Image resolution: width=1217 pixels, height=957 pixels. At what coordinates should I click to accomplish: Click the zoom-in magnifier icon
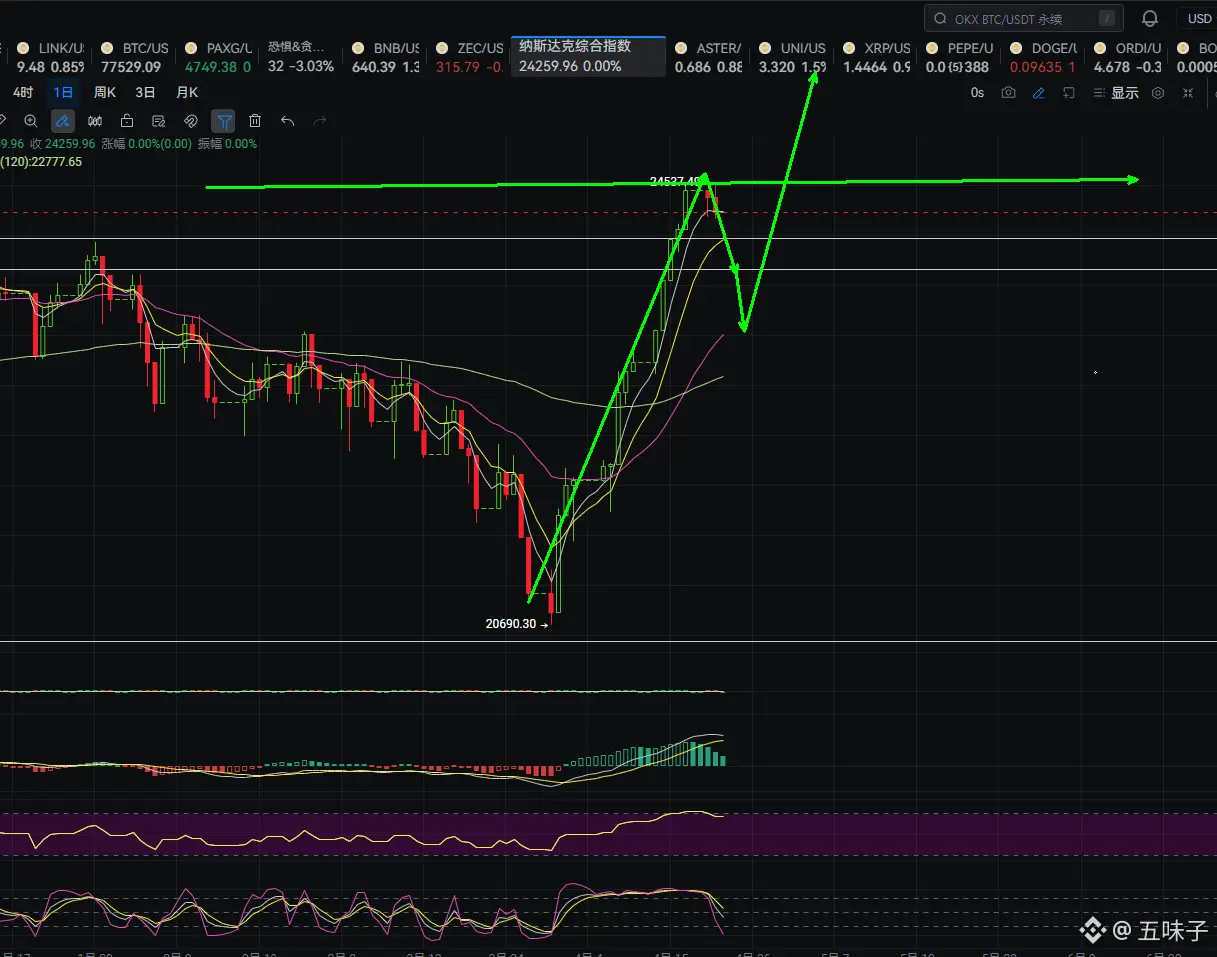pos(31,121)
